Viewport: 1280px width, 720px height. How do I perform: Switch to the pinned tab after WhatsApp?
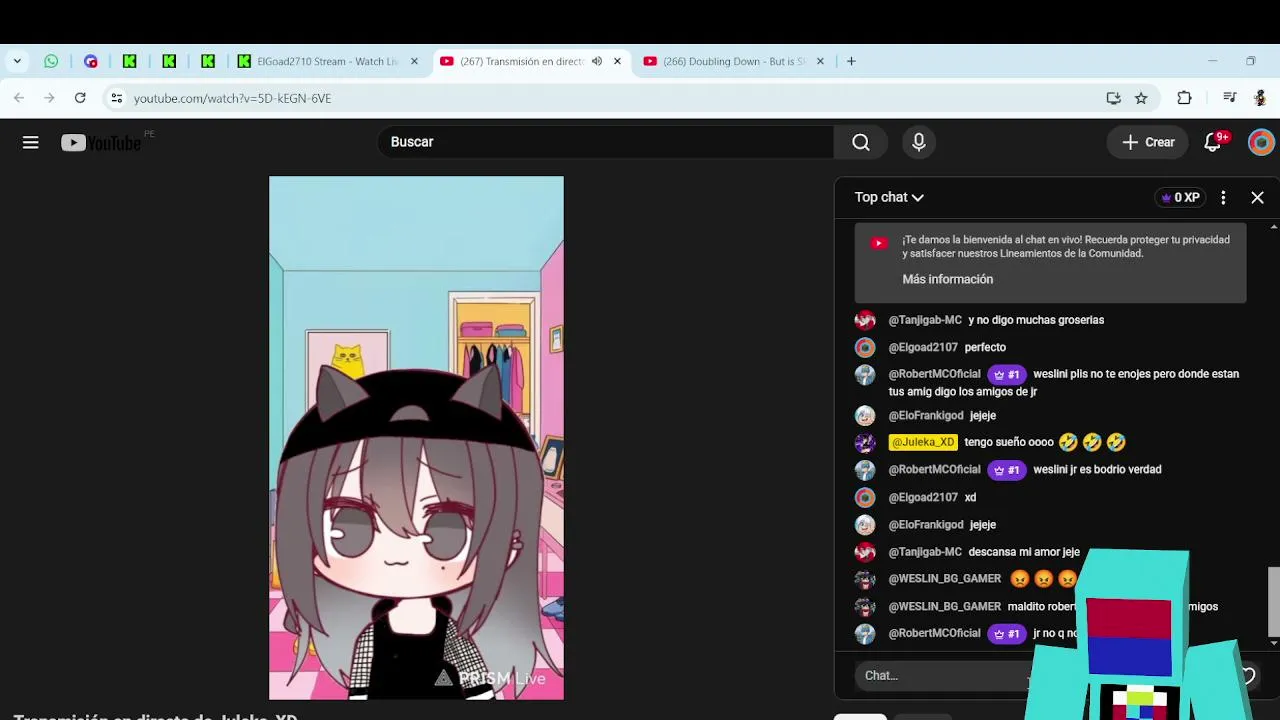91,61
